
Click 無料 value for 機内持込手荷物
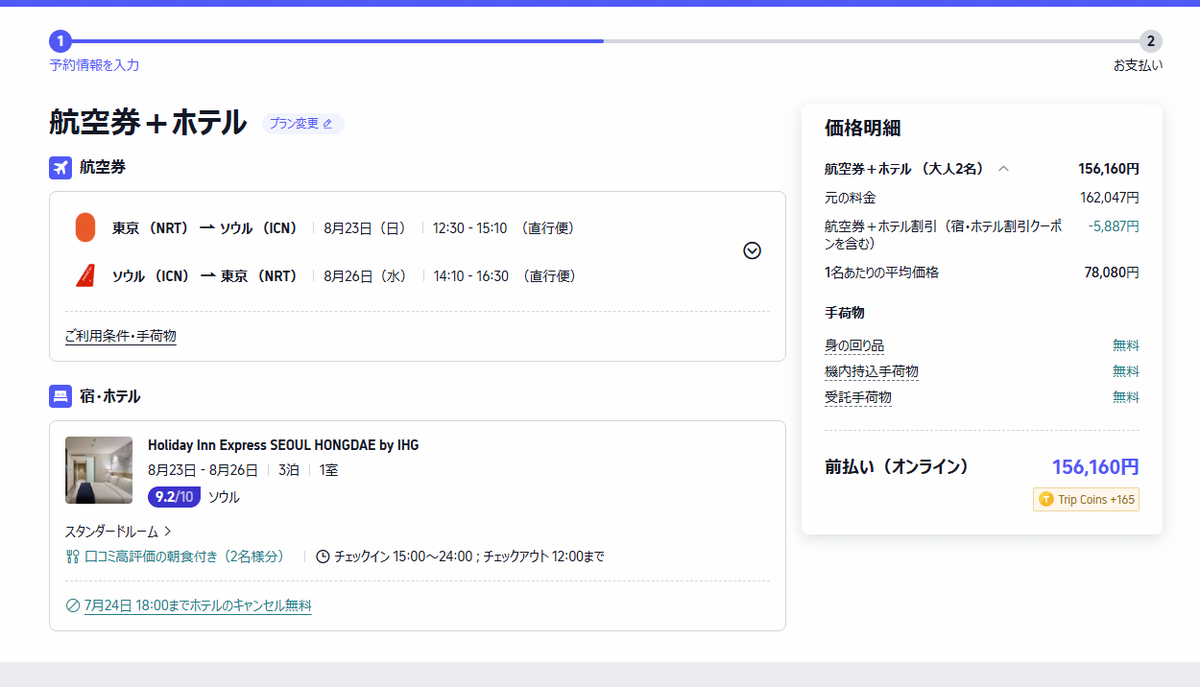click(1126, 371)
